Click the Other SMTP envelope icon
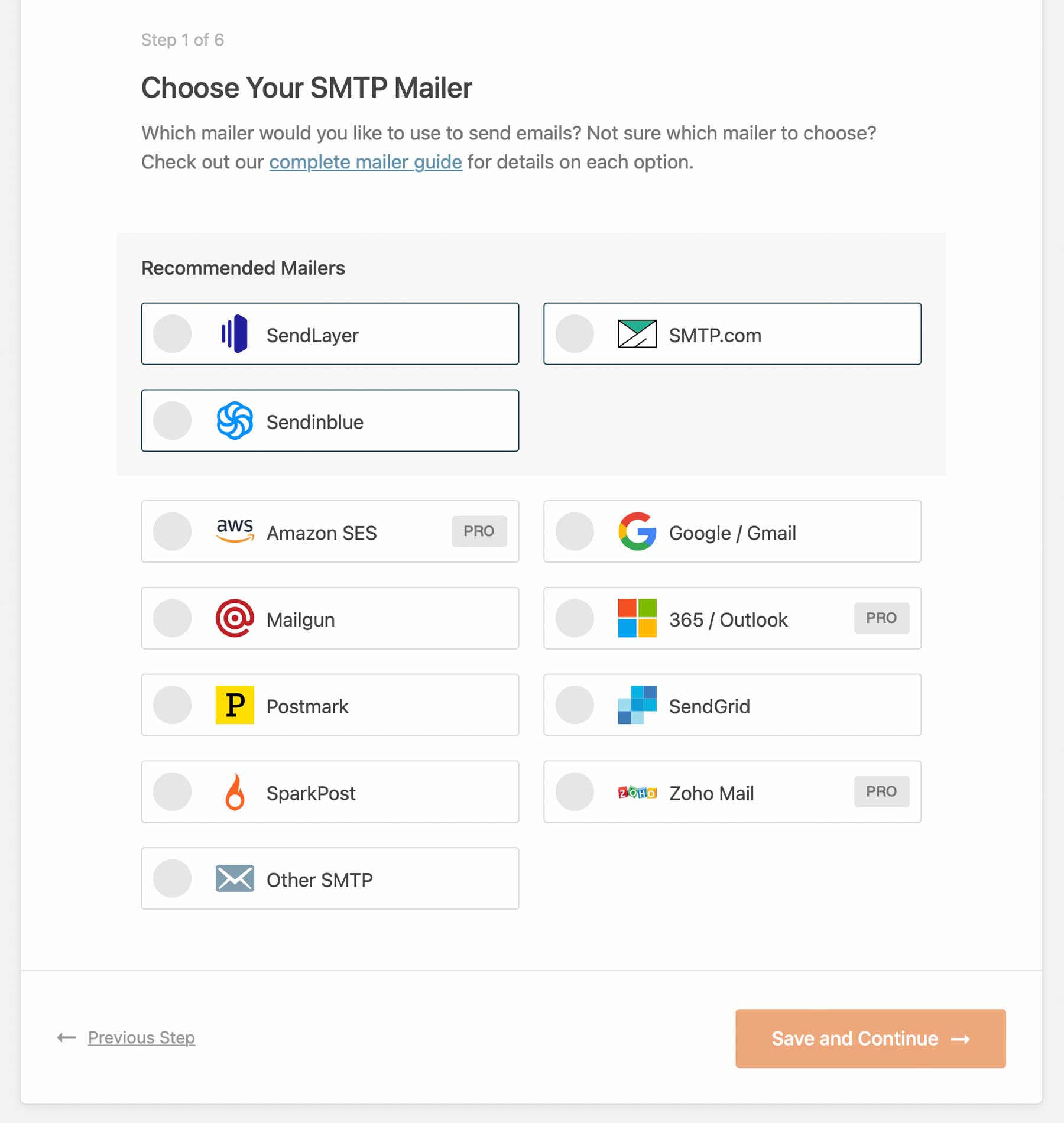 tap(235, 878)
